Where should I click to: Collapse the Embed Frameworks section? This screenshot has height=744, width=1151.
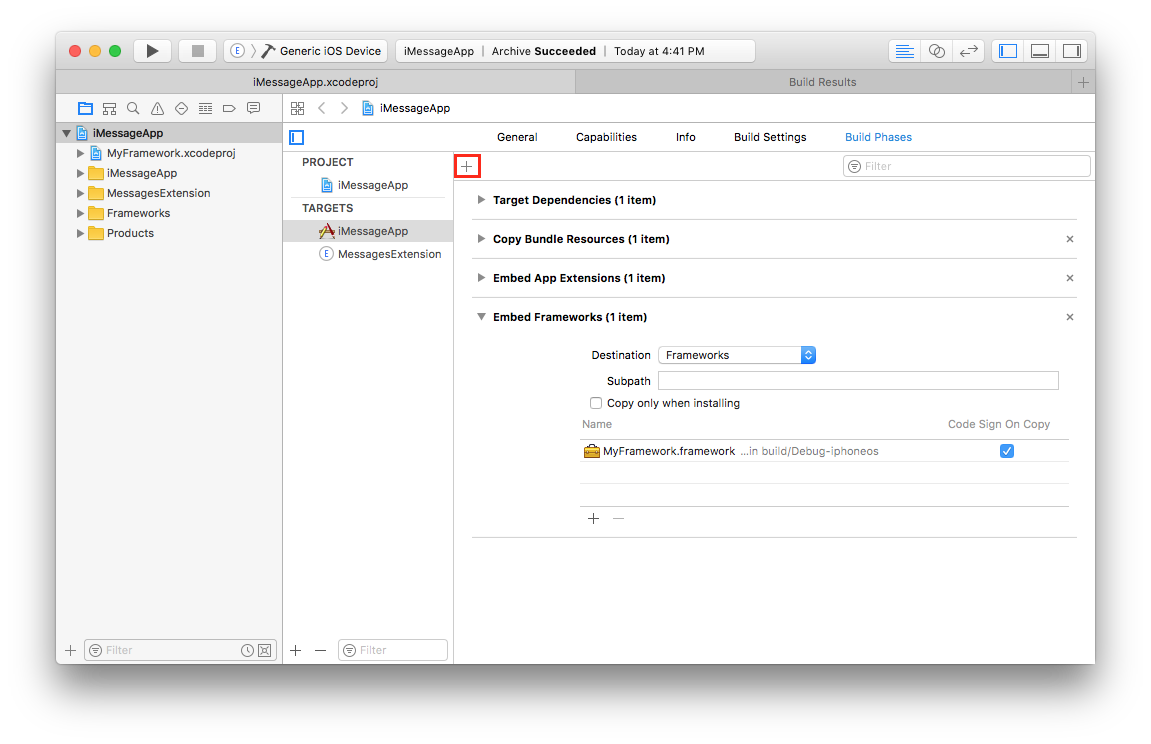click(x=482, y=317)
